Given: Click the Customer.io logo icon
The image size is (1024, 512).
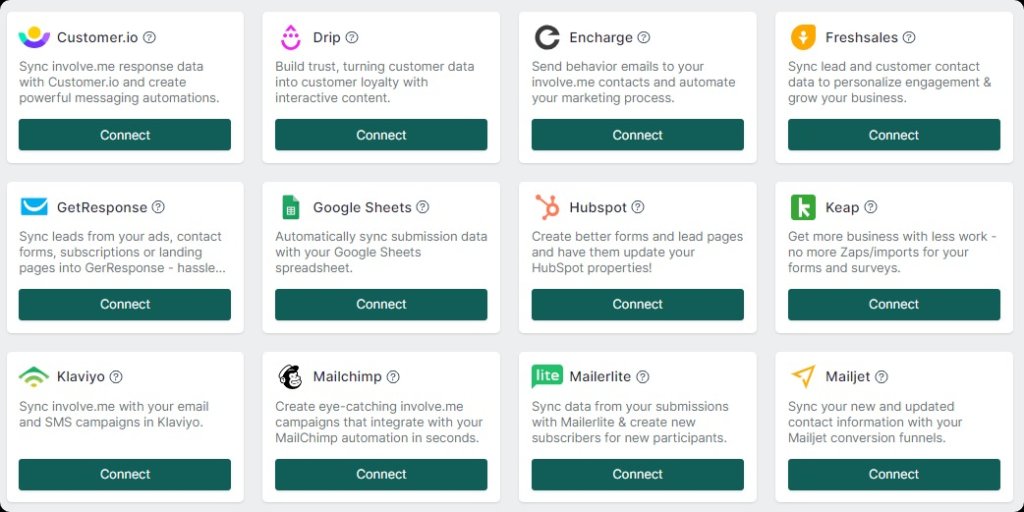Looking at the screenshot, I should (x=34, y=37).
